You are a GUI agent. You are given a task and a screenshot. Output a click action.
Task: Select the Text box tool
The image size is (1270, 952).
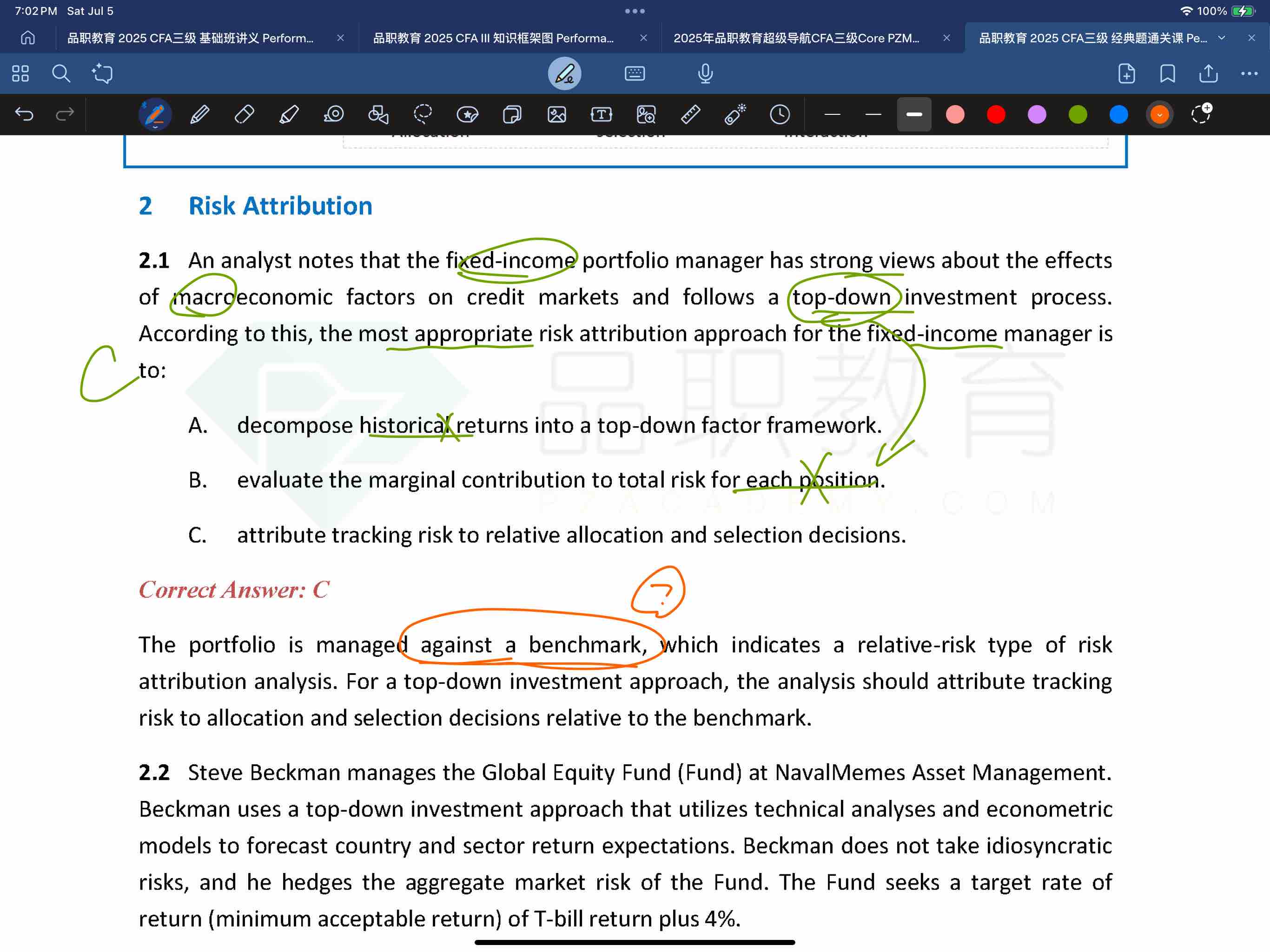coord(601,114)
